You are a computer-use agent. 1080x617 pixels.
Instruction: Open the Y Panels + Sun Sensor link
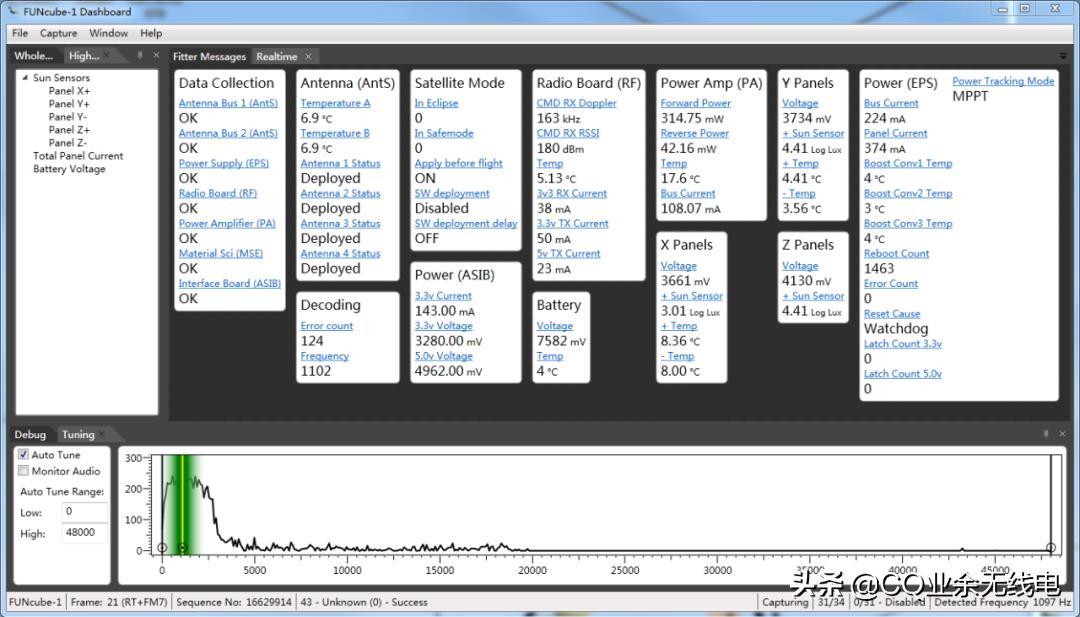click(x=813, y=134)
